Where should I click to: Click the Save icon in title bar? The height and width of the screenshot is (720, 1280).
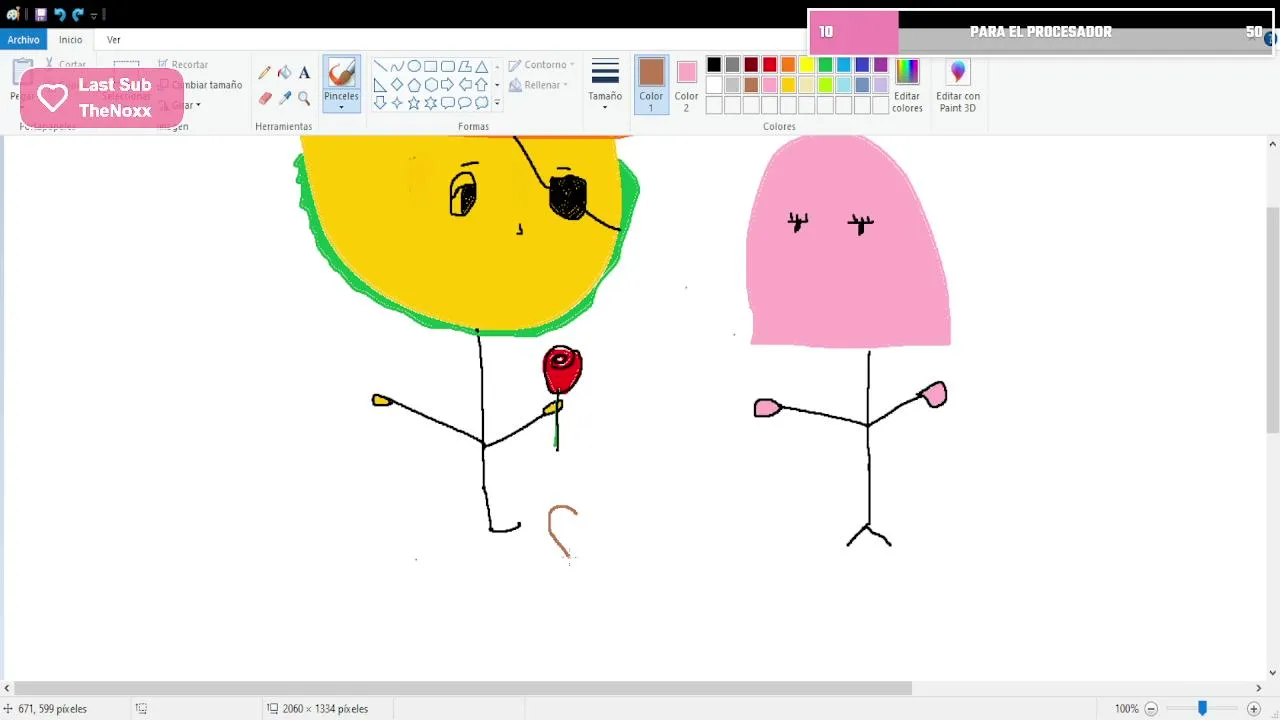41,14
